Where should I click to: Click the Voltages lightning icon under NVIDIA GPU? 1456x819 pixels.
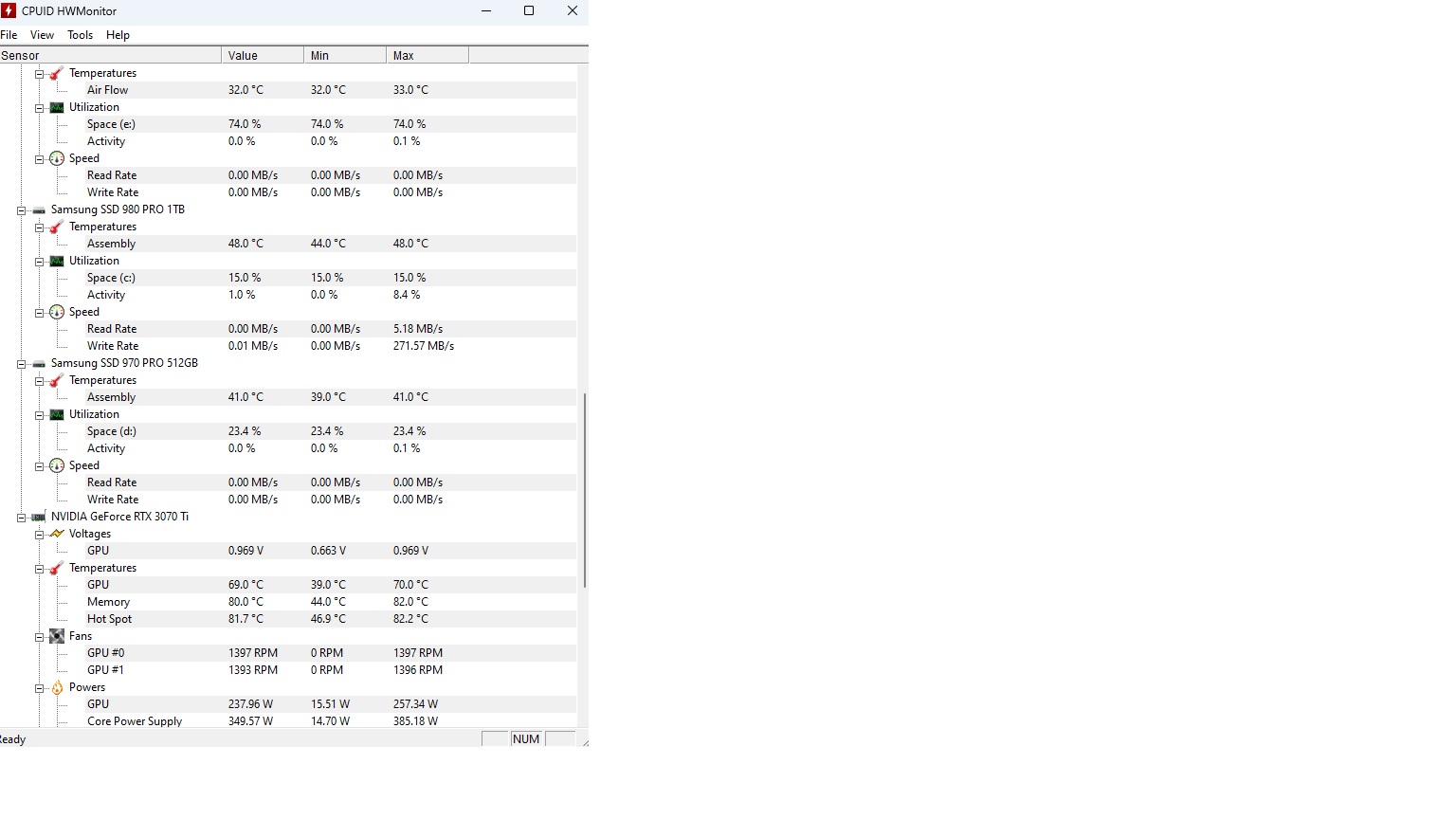[x=57, y=534]
